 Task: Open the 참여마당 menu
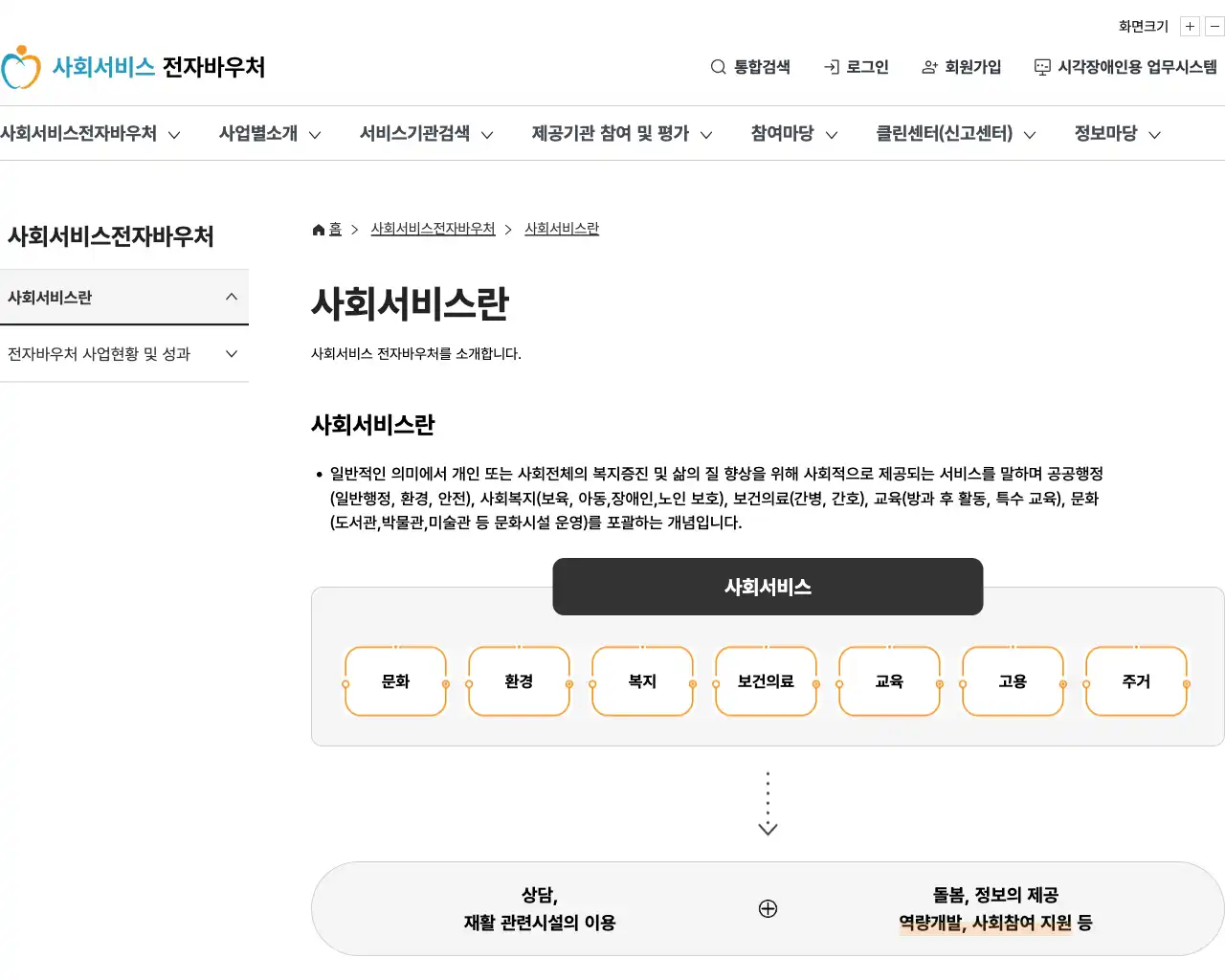792,133
